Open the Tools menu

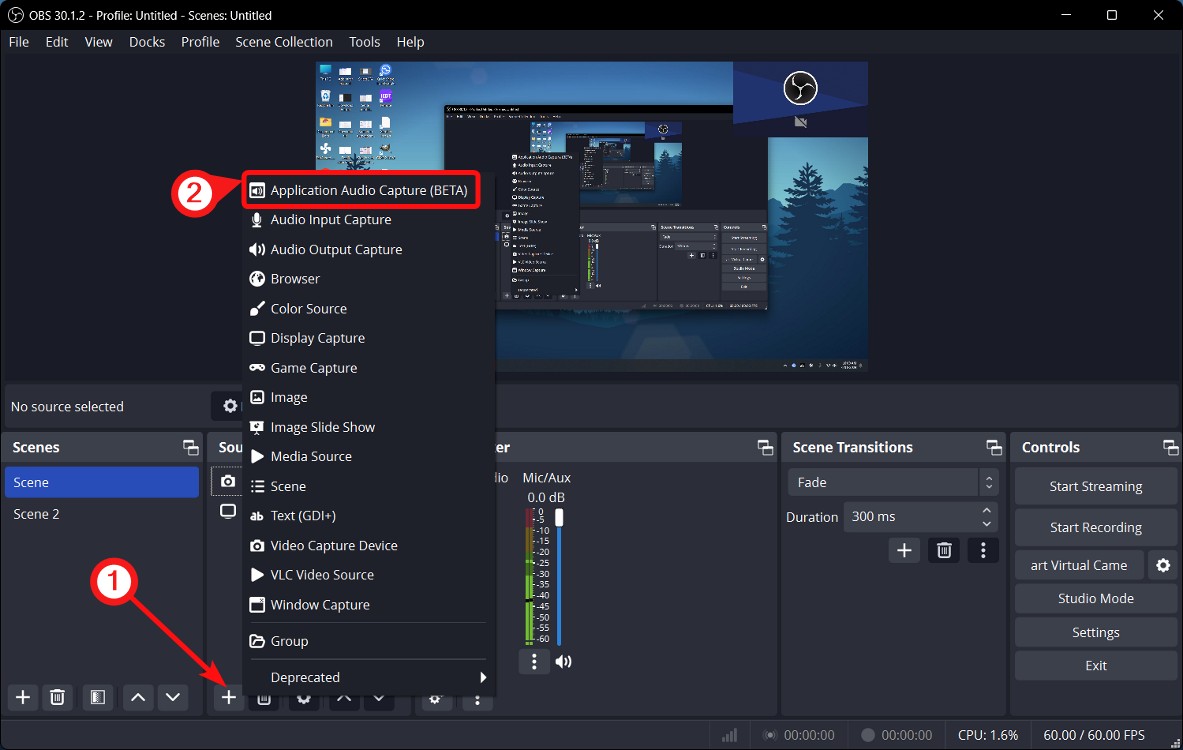pyautogui.click(x=364, y=41)
